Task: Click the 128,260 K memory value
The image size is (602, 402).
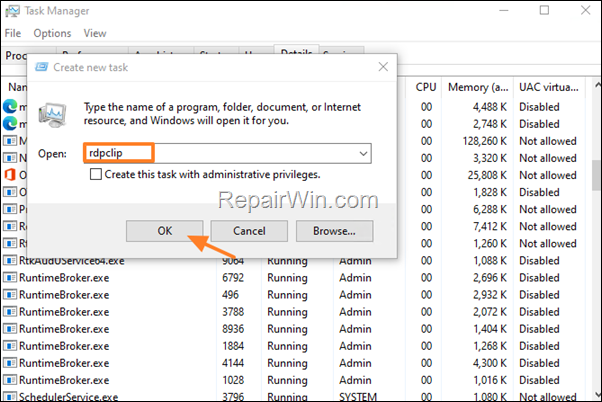Action: tap(485, 141)
